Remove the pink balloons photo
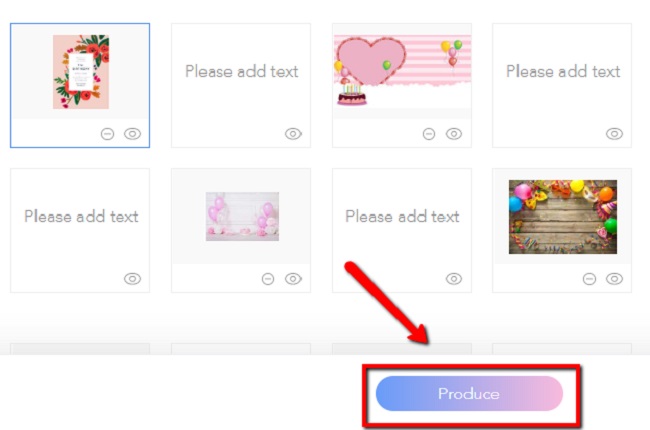Viewport: 650px width, 430px height. [268, 279]
